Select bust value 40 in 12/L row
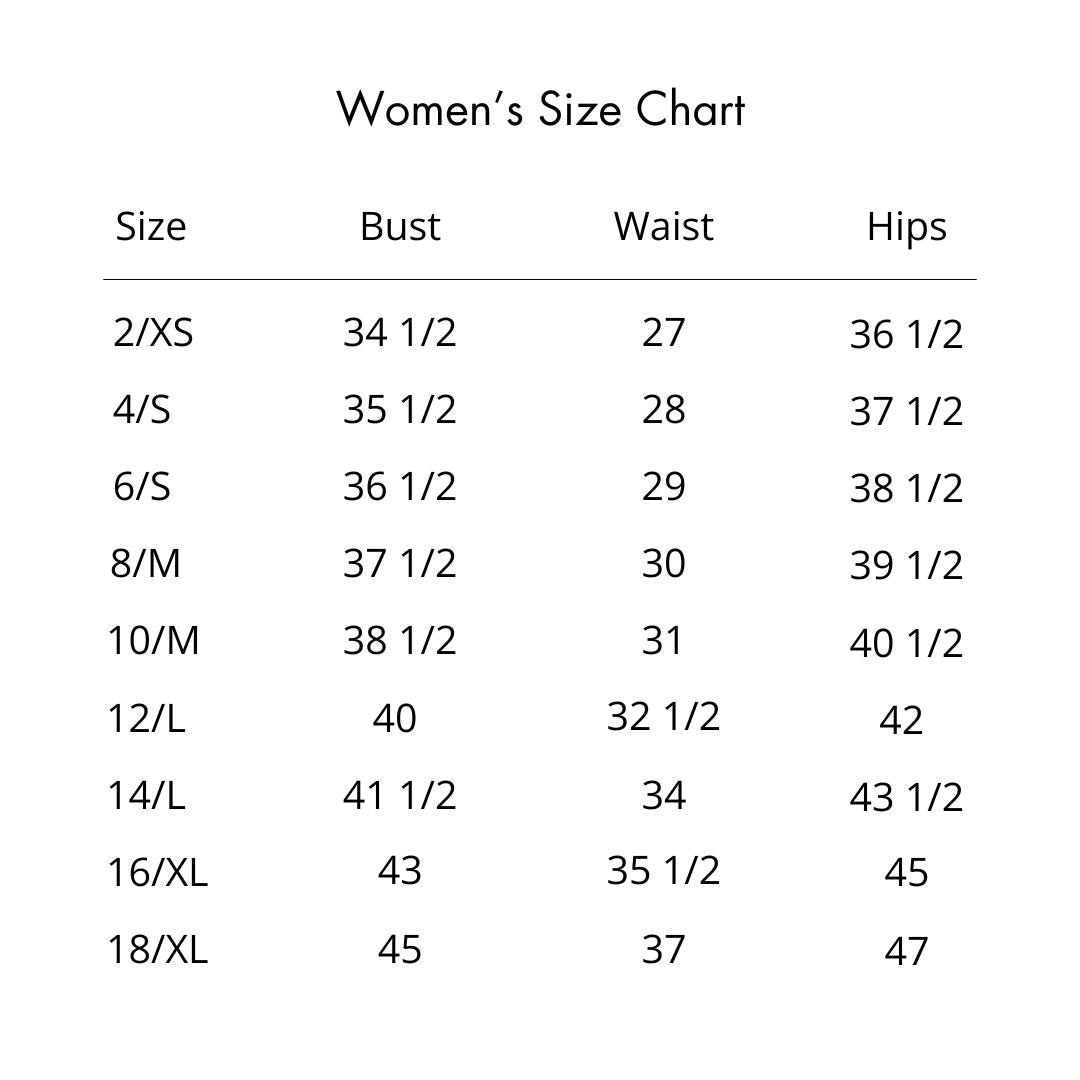Image resolution: width=1080 pixels, height=1080 pixels. point(395,718)
